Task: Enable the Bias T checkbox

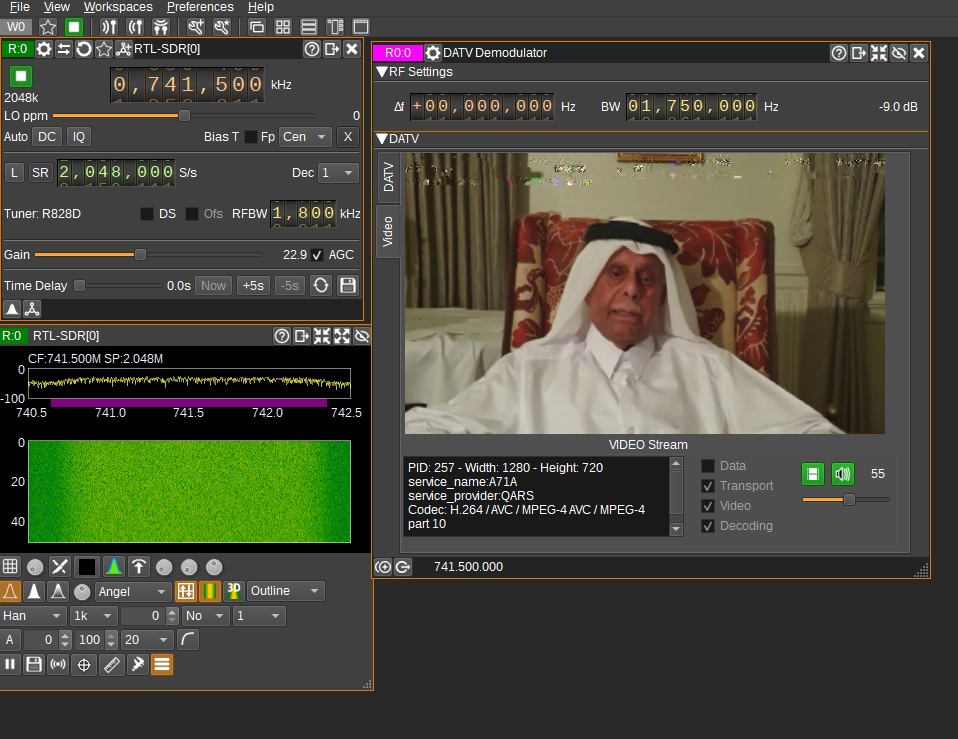Action: pyautogui.click(x=251, y=137)
